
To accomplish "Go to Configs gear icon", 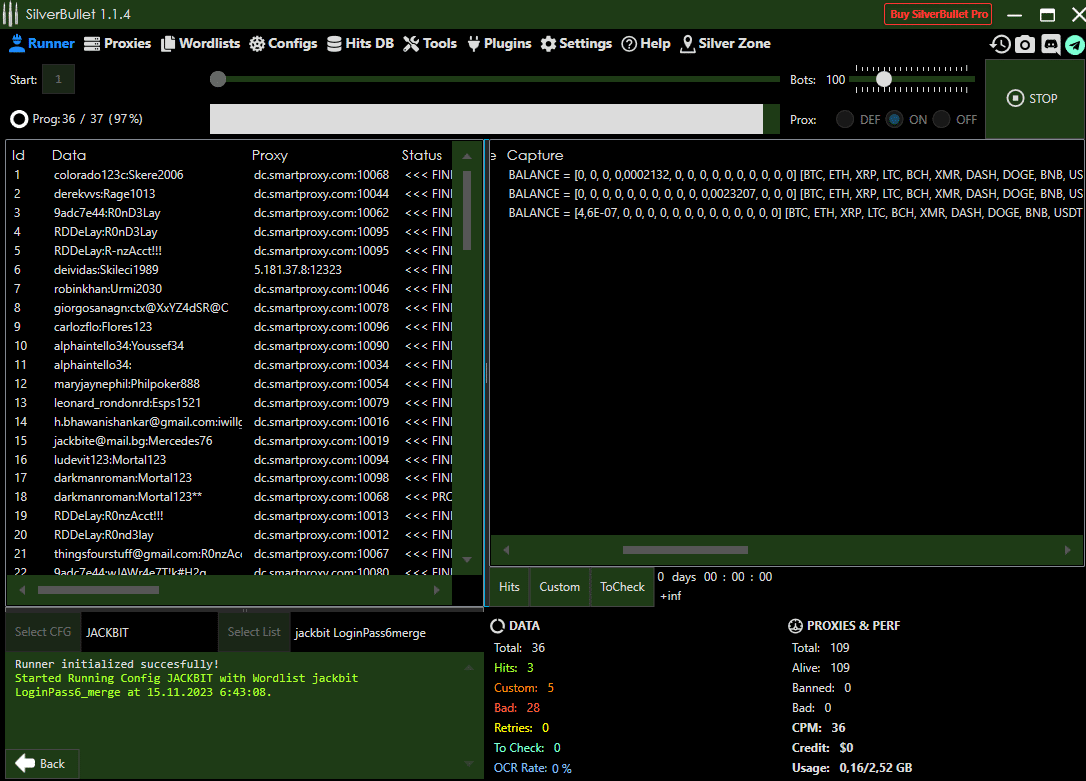I will pos(257,44).
